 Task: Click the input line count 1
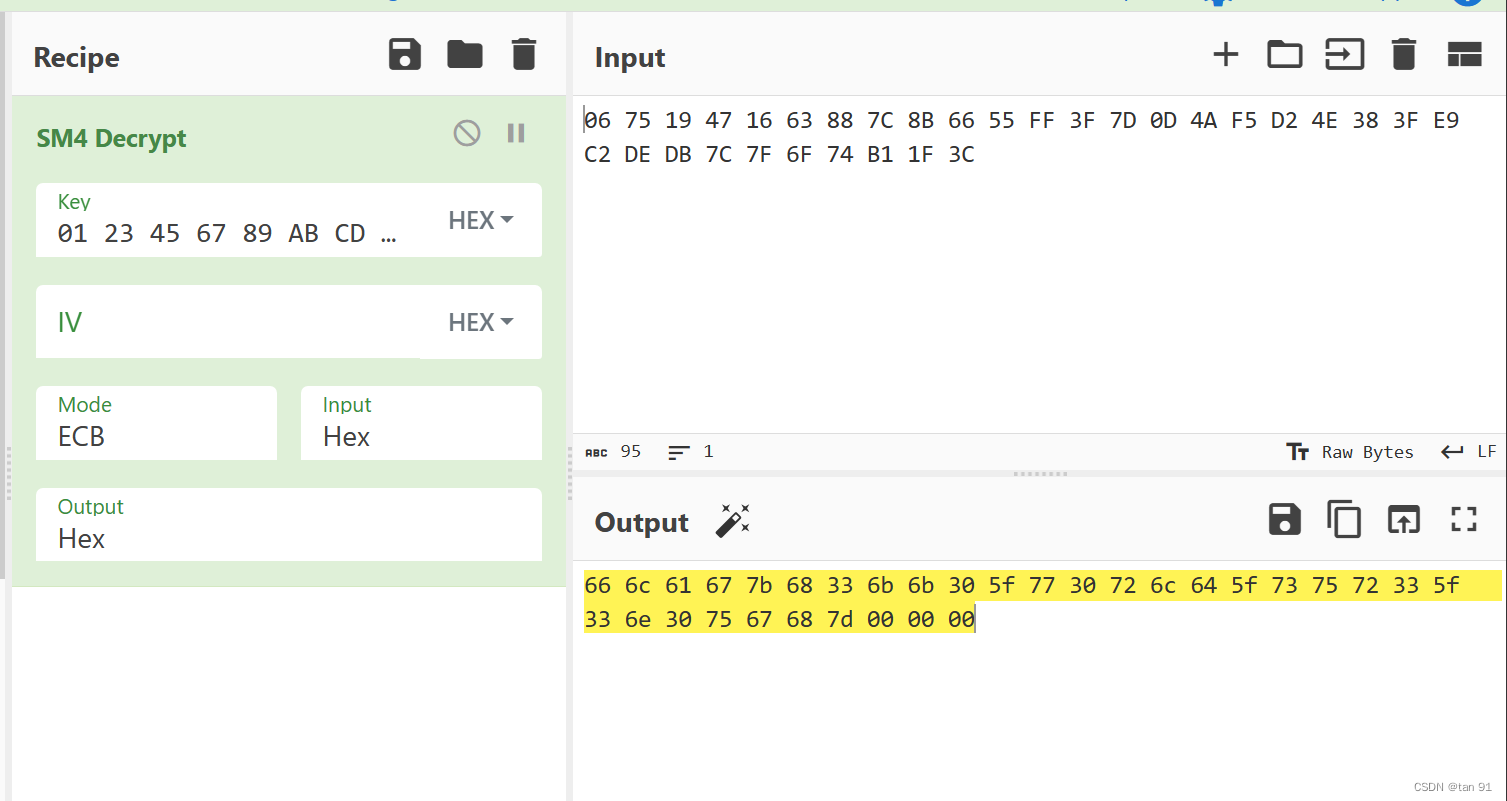691,452
